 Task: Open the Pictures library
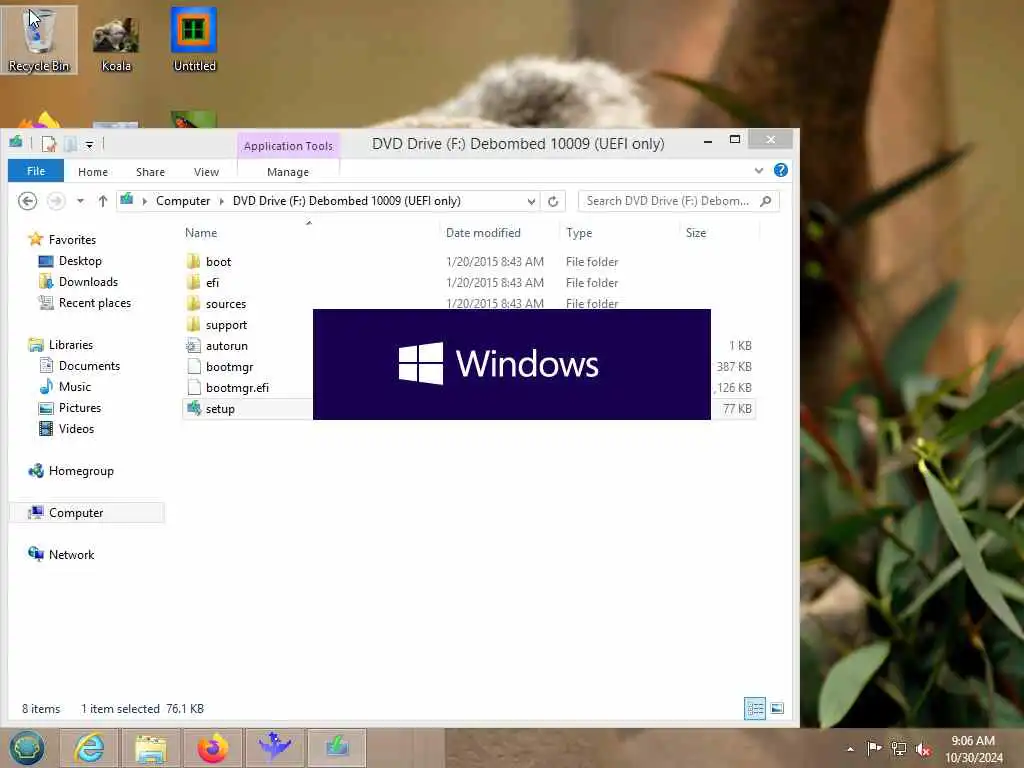tap(80, 408)
